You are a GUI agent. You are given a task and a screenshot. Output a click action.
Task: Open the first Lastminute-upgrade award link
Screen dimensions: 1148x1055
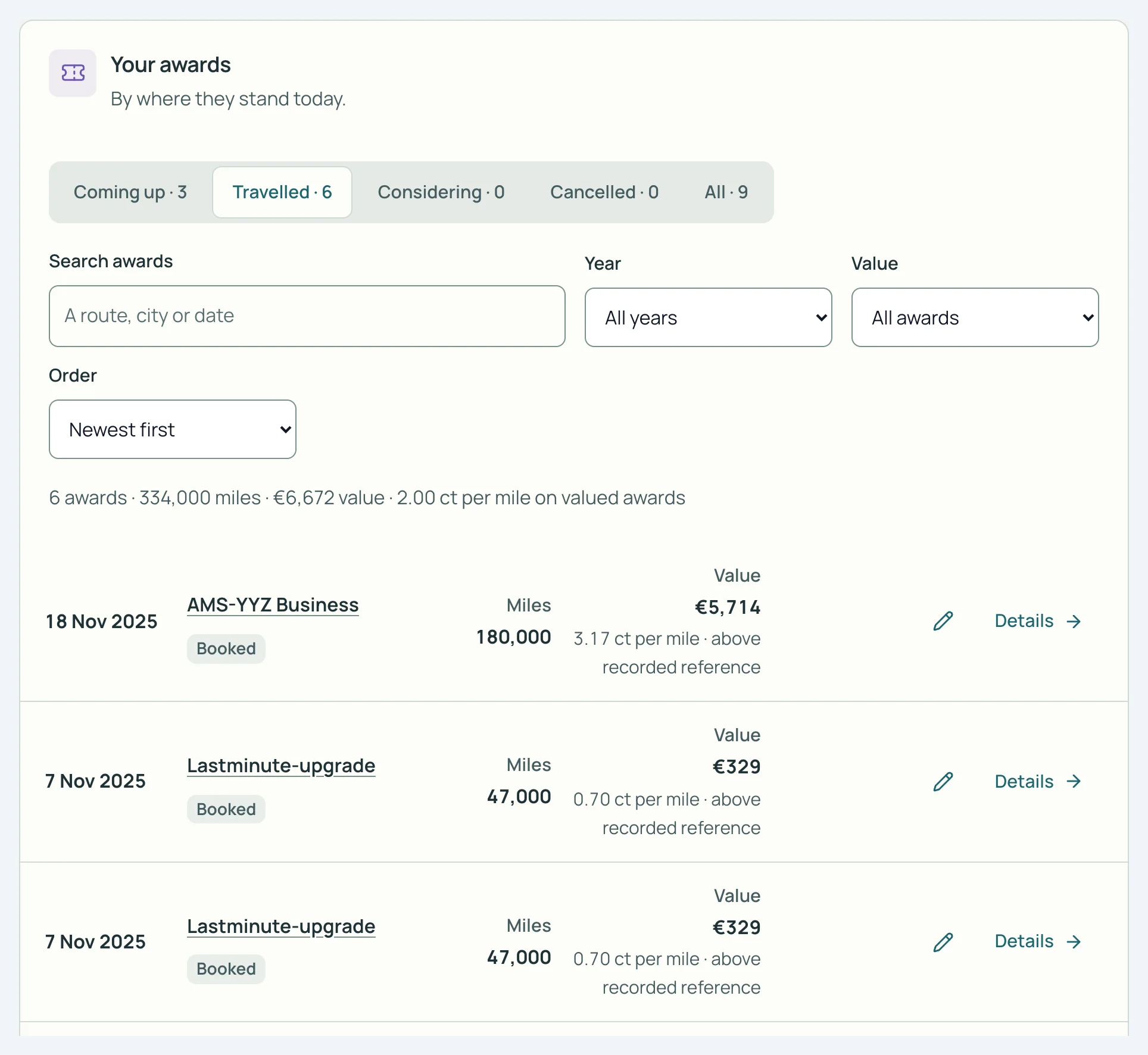pyautogui.click(x=281, y=766)
